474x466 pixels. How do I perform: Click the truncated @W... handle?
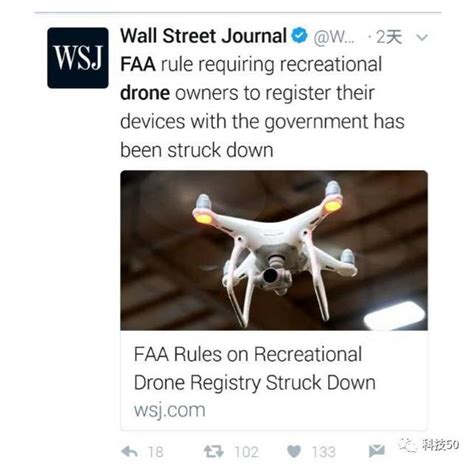(x=334, y=37)
